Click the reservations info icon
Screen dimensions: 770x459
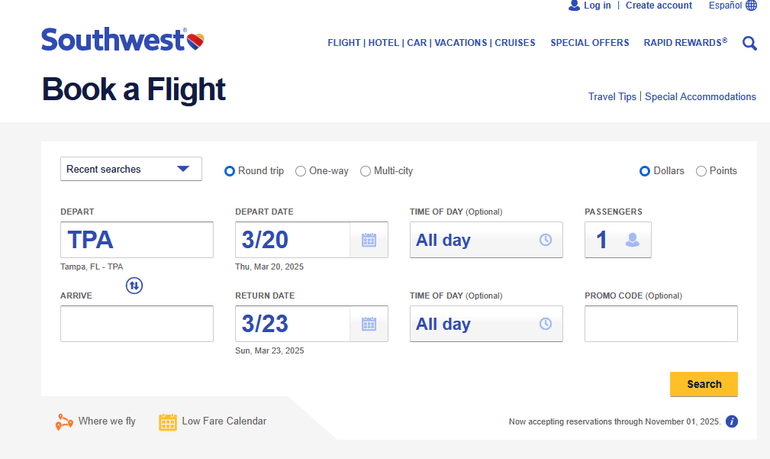click(x=732, y=422)
